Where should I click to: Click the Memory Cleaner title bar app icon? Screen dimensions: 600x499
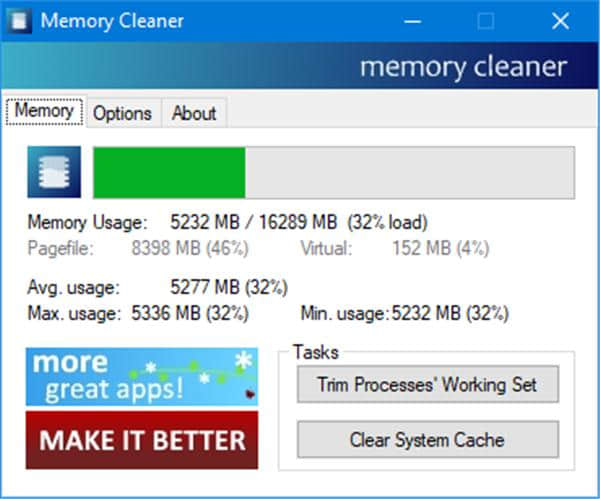[19, 19]
